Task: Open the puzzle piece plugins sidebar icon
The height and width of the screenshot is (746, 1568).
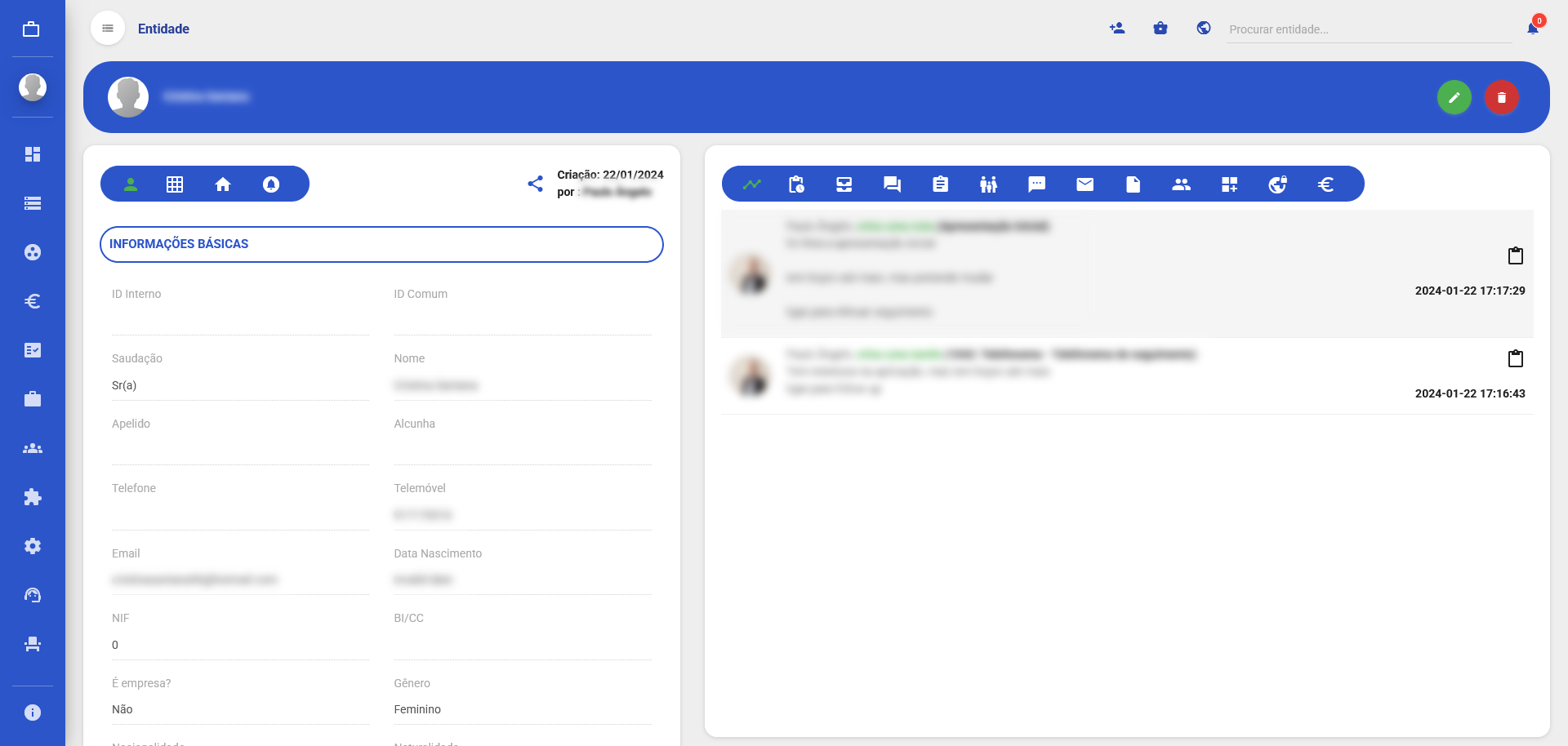Action: (33, 497)
